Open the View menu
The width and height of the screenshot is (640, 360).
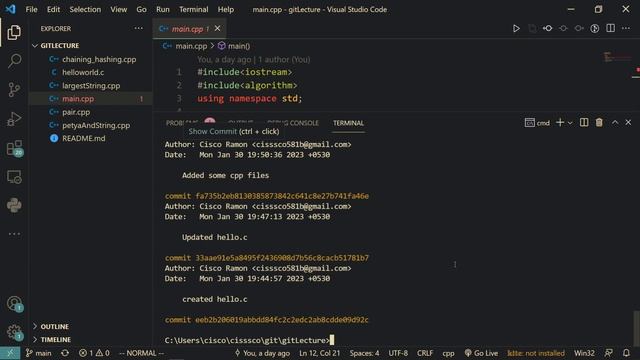(118, 9)
